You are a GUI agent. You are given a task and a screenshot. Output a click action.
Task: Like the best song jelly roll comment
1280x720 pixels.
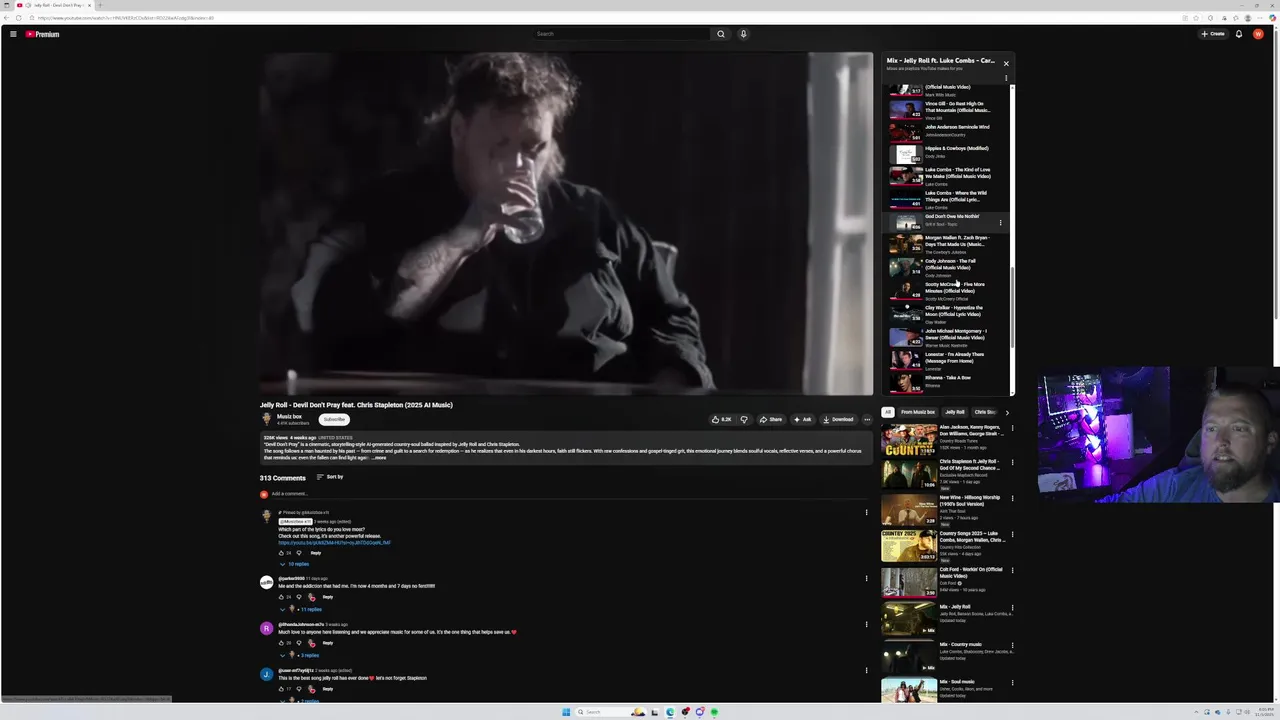click(x=281, y=689)
